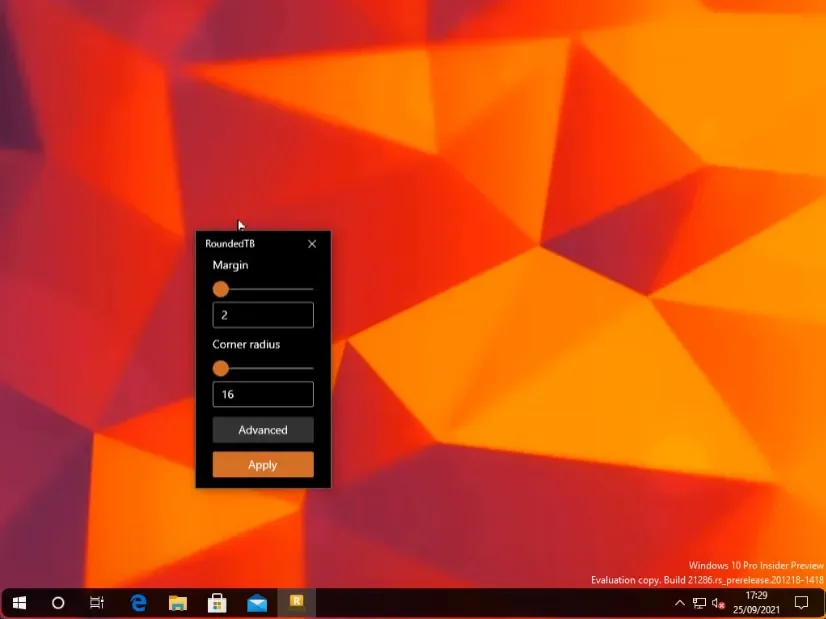The image size is (826, 619).
Task: Open Cortana search circle in taskbar
Action: [58, 603]
